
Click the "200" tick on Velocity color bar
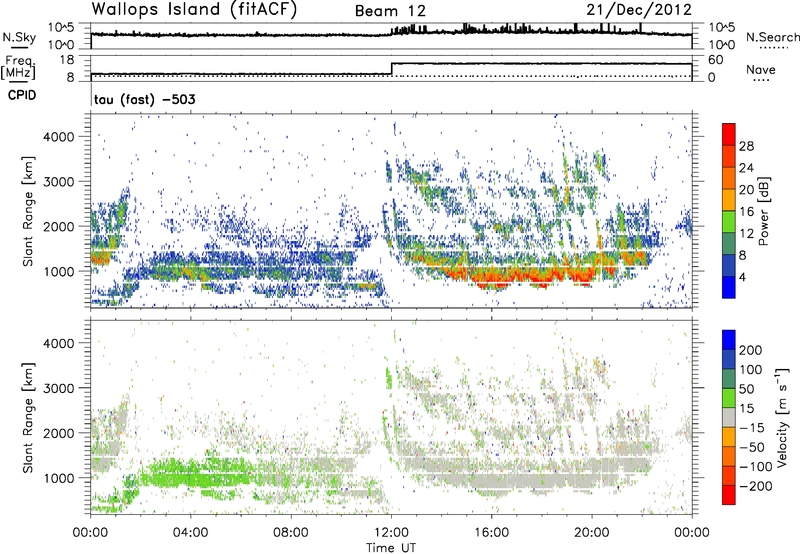click(x=751, y=350)
